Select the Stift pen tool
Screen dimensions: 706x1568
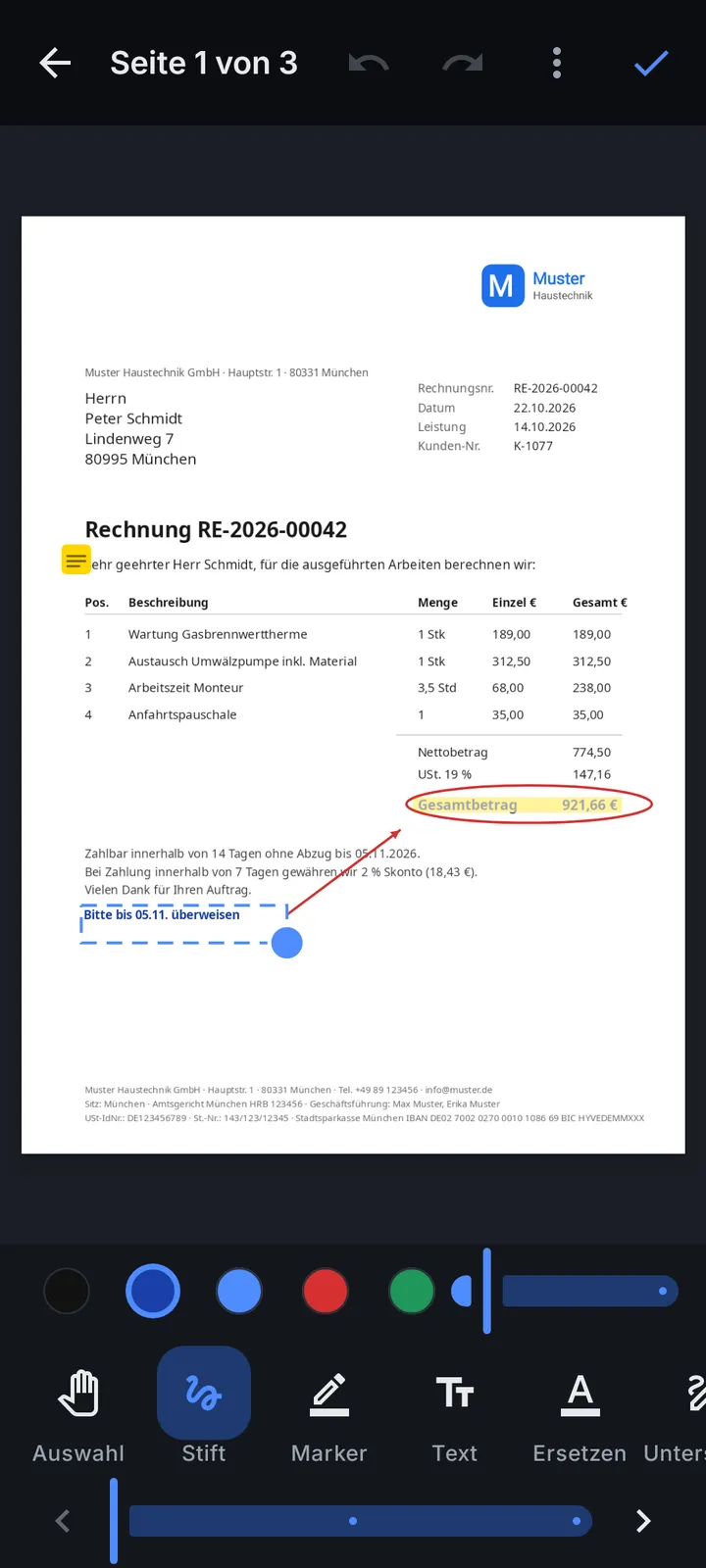point(204,1408)
